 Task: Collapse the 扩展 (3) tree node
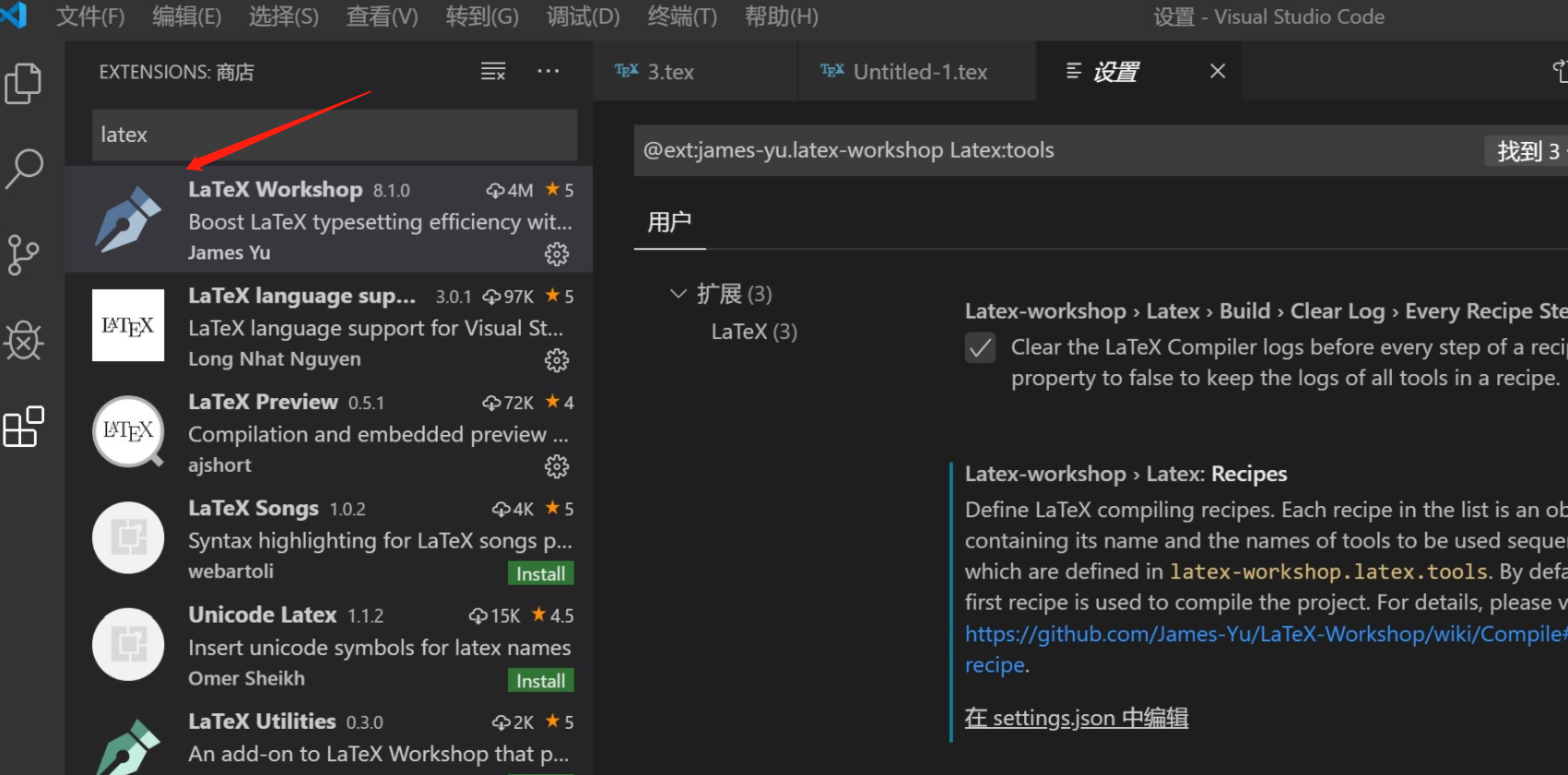[x=678, y=293]
